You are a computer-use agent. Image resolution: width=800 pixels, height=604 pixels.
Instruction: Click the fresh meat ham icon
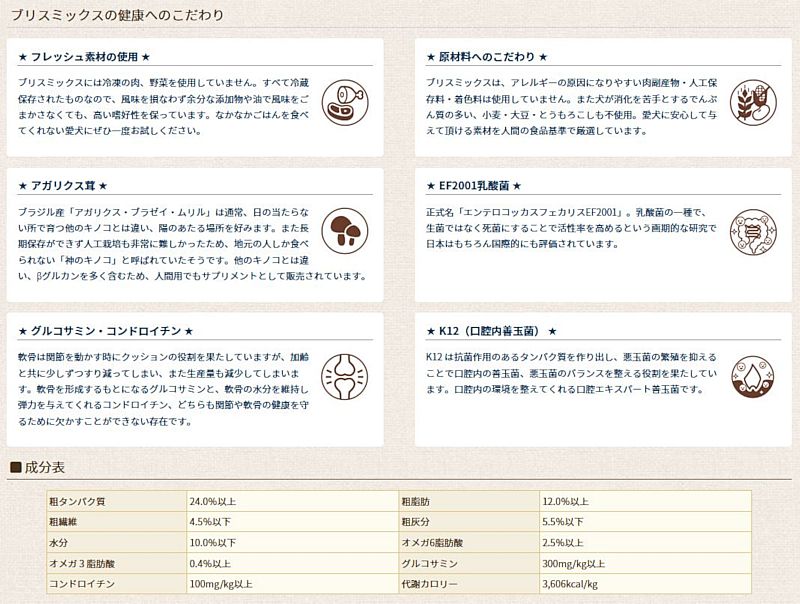click(345, 102)
